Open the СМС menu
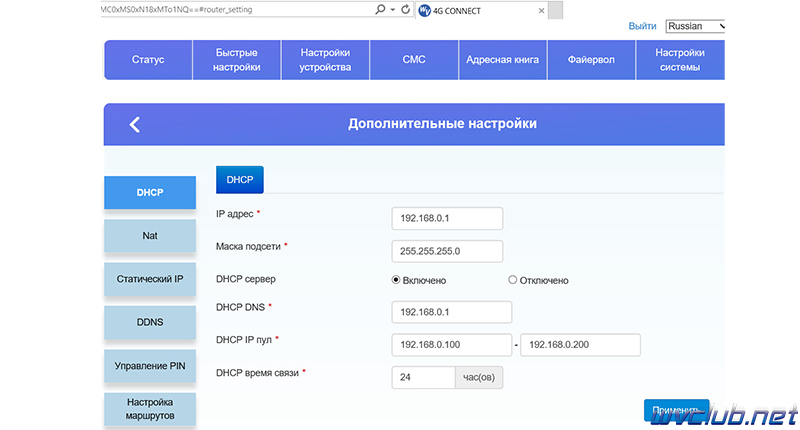This screenshot has width=800, height=430. click(x=414, y=60)
